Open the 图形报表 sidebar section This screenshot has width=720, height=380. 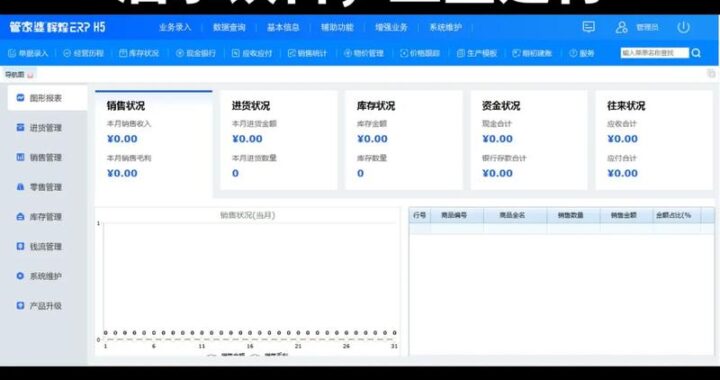(x=47, y=98)
